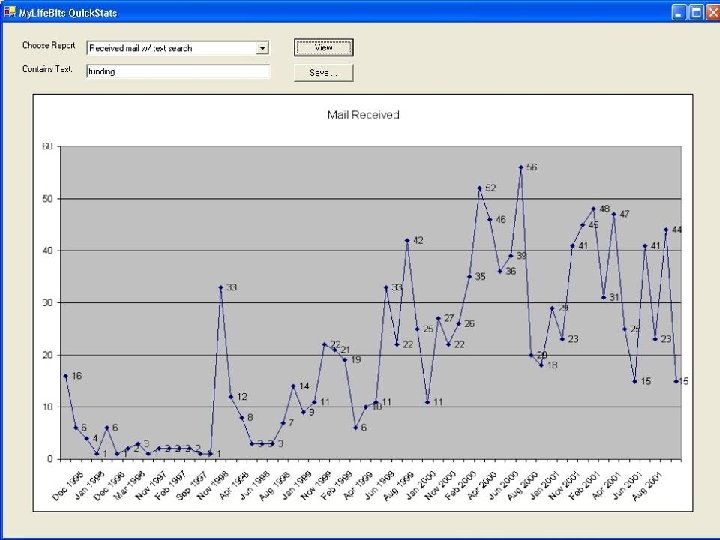Click the data point labeled 46
Image resolution: width=720 pixels, height=540 pixels.
click(x=489, y=219)
